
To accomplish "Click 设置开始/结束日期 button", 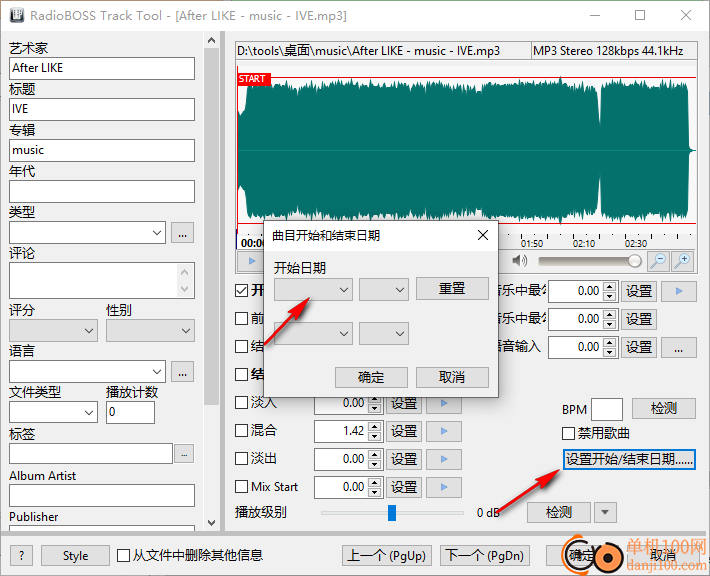I will coord(629,460).
